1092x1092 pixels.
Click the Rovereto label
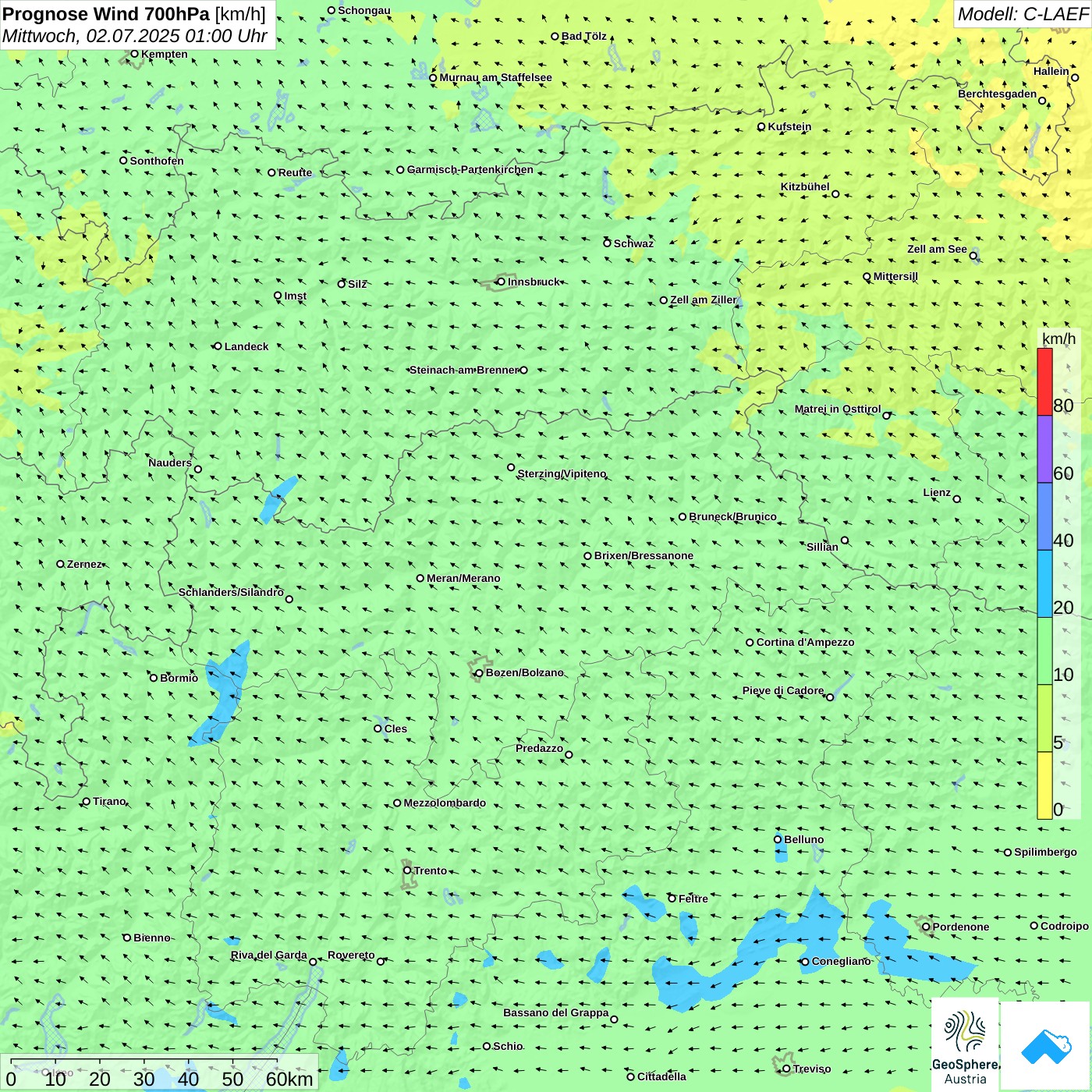click(351, 955)
